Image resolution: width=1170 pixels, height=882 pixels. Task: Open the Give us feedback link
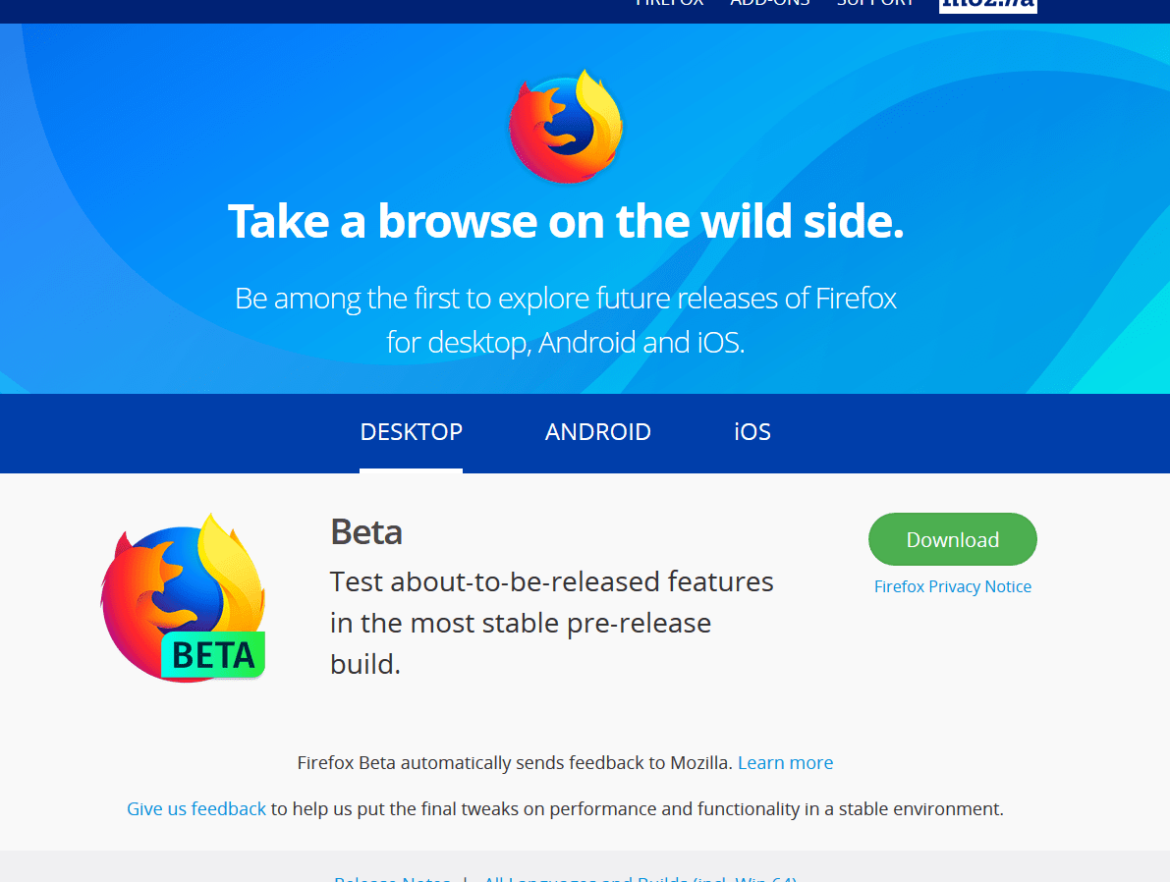(x=196, y=808)
